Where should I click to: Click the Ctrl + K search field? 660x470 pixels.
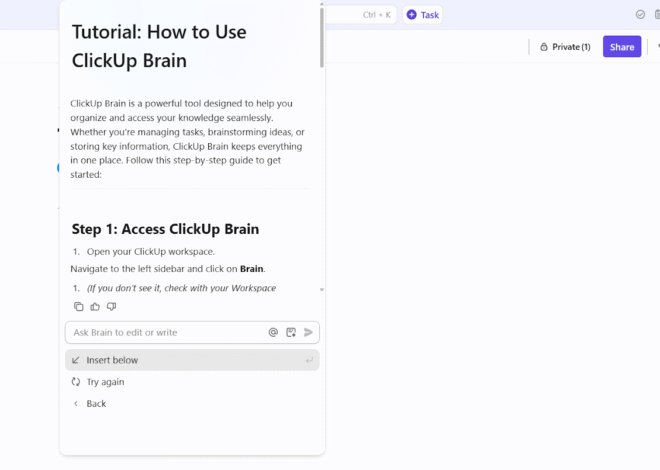[361, 15]
